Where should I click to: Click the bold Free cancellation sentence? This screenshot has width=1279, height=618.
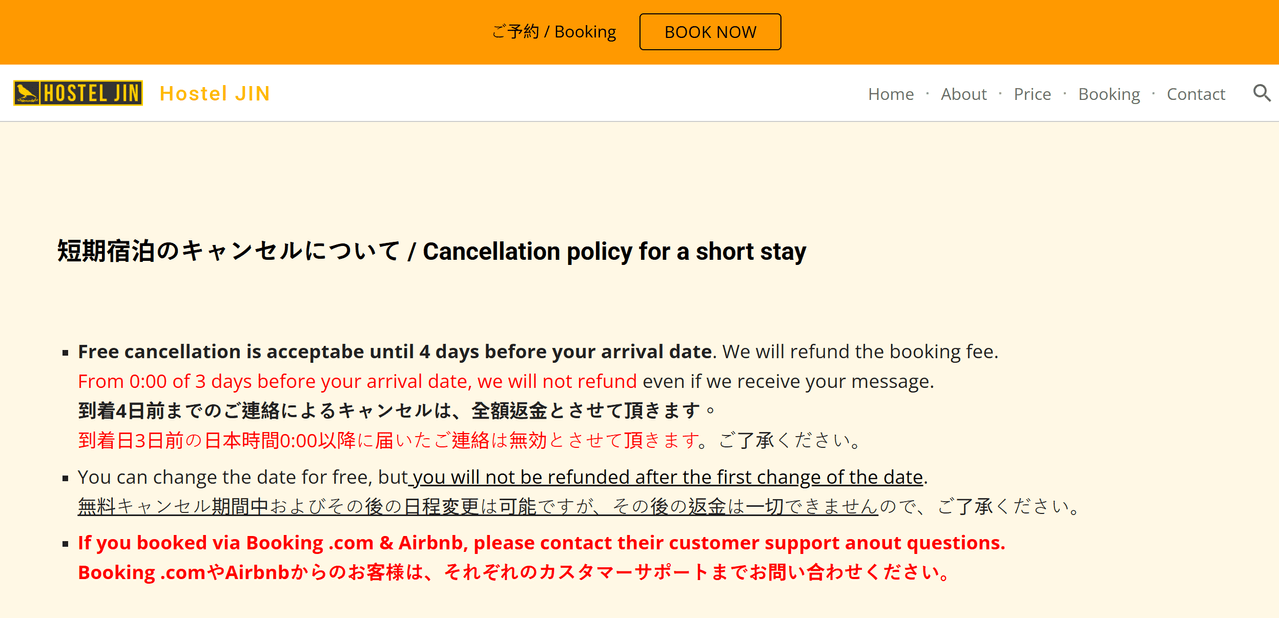pos(395,352)
